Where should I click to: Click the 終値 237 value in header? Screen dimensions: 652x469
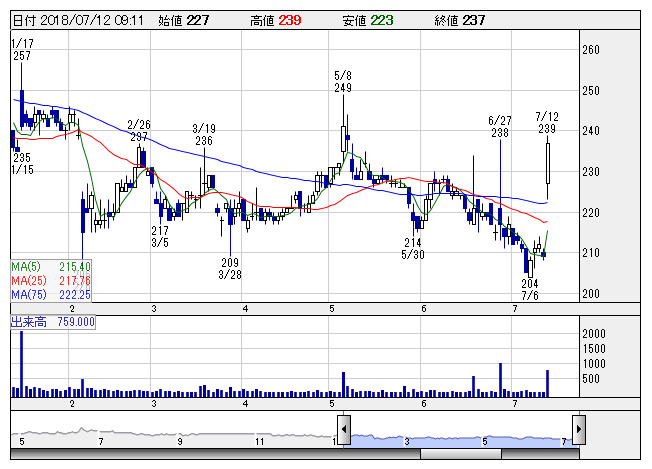[x=447, y=19]
